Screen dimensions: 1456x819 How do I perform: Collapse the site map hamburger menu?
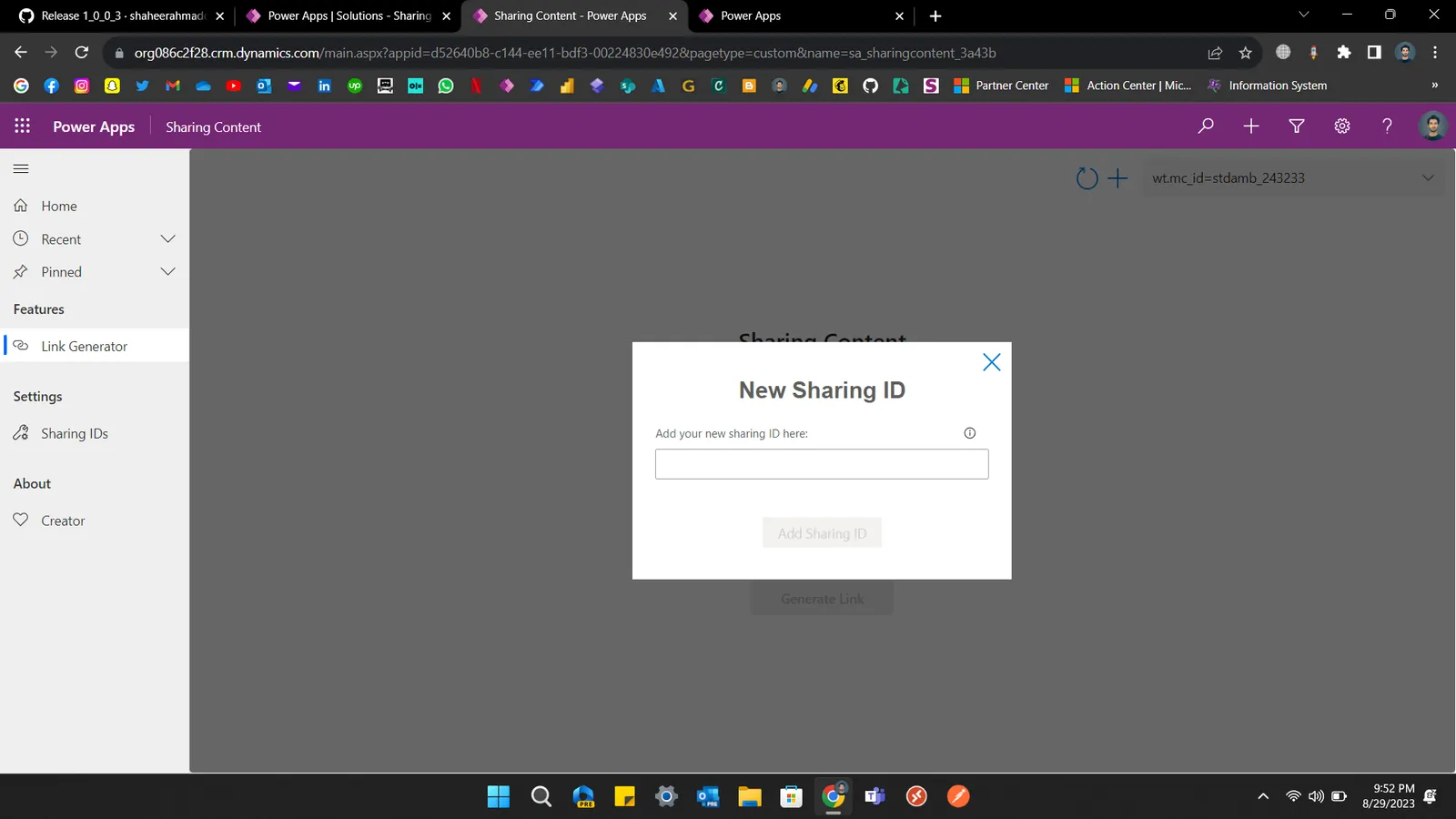(21, 168)
